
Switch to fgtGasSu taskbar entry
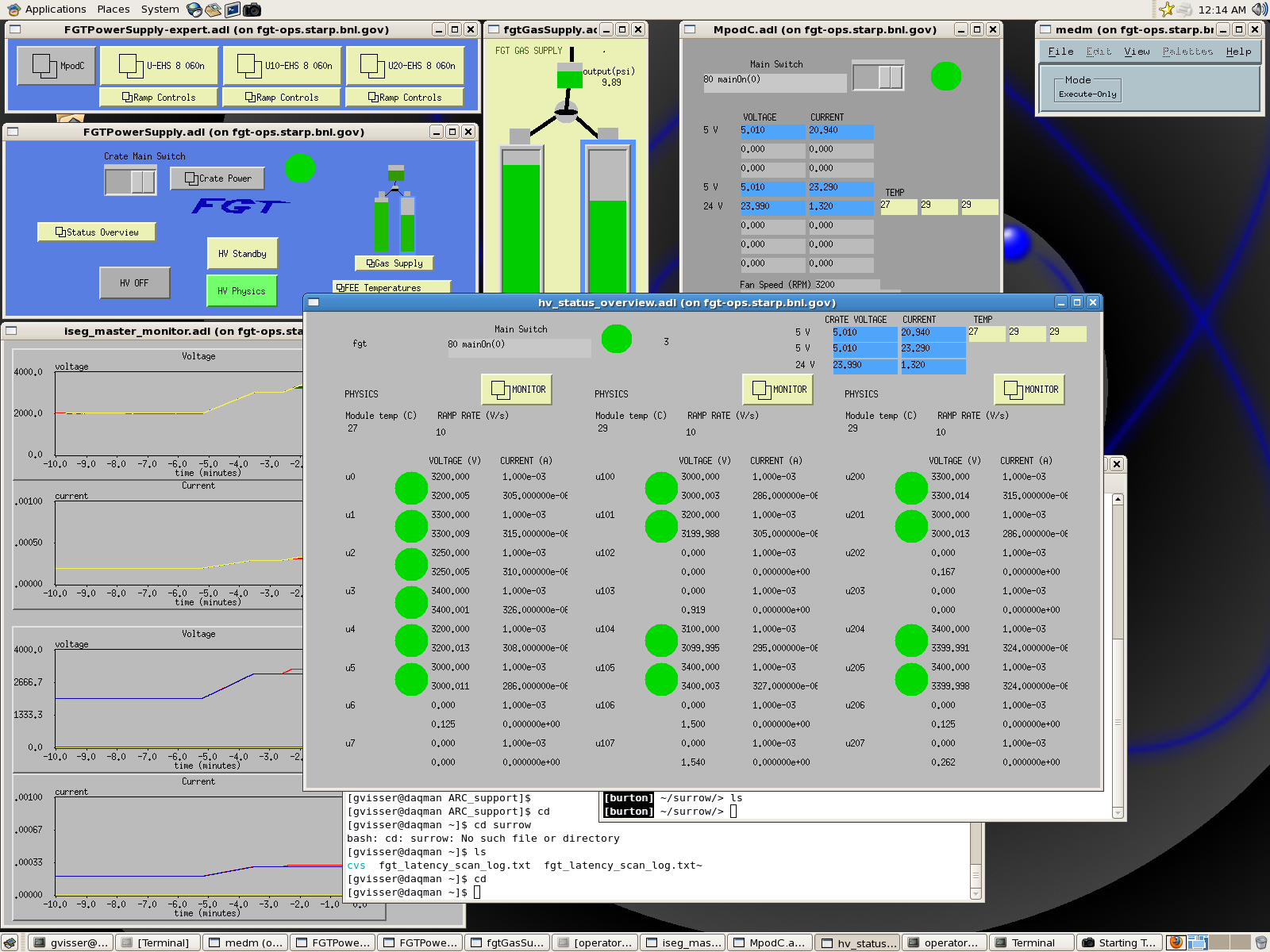(x=507, y=942)
